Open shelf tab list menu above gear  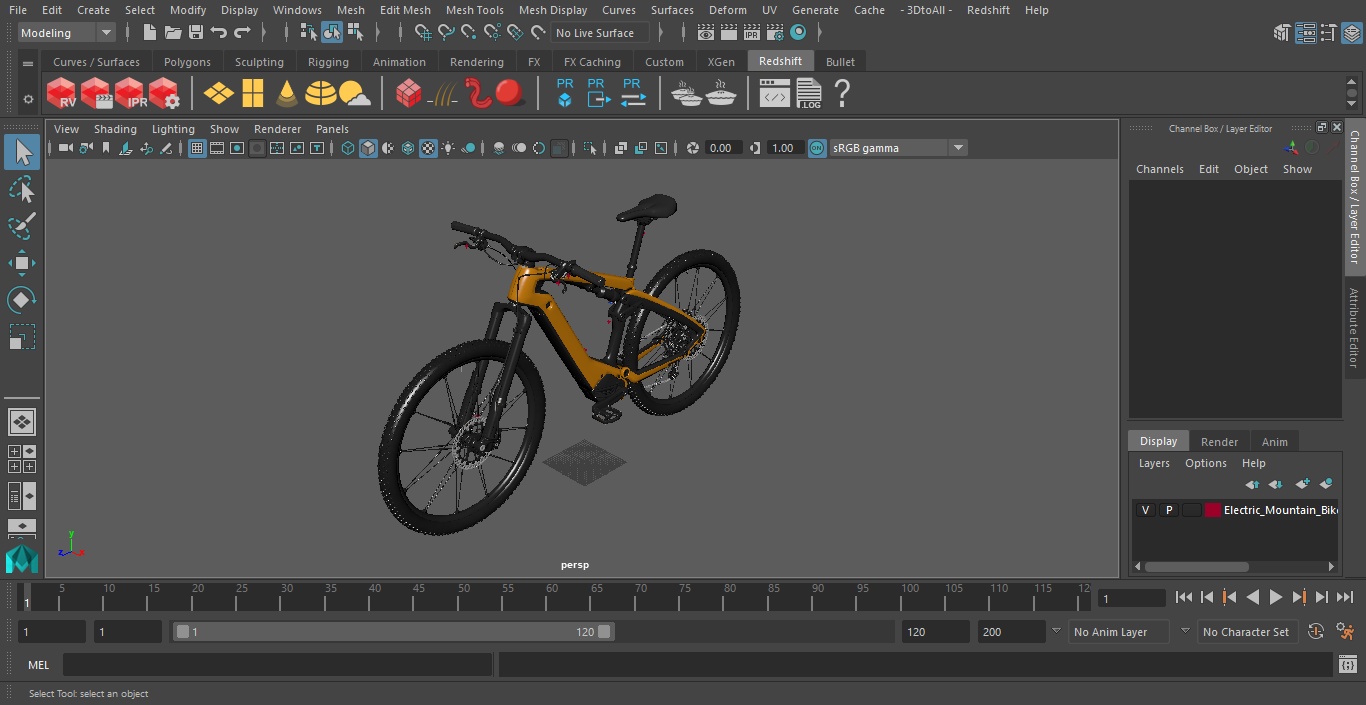point(28,62)
